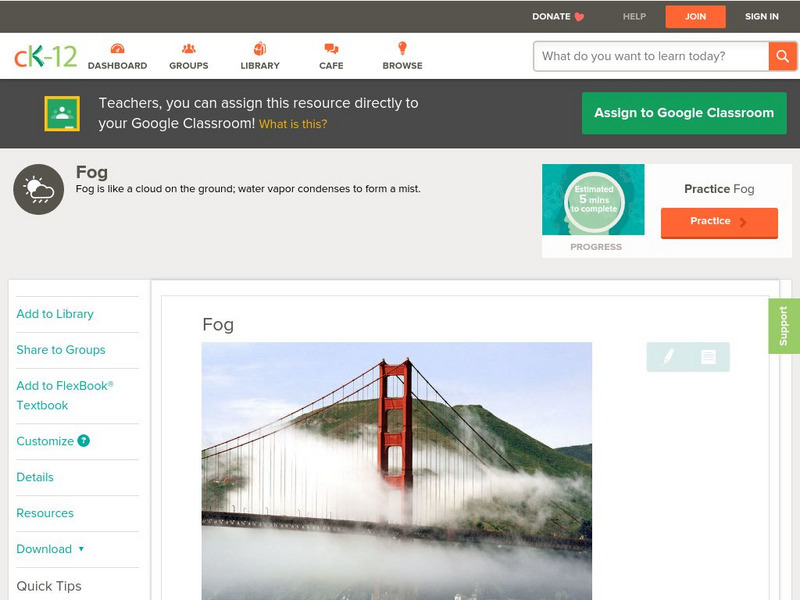Click Add to FlexBook Textbook

65,395
